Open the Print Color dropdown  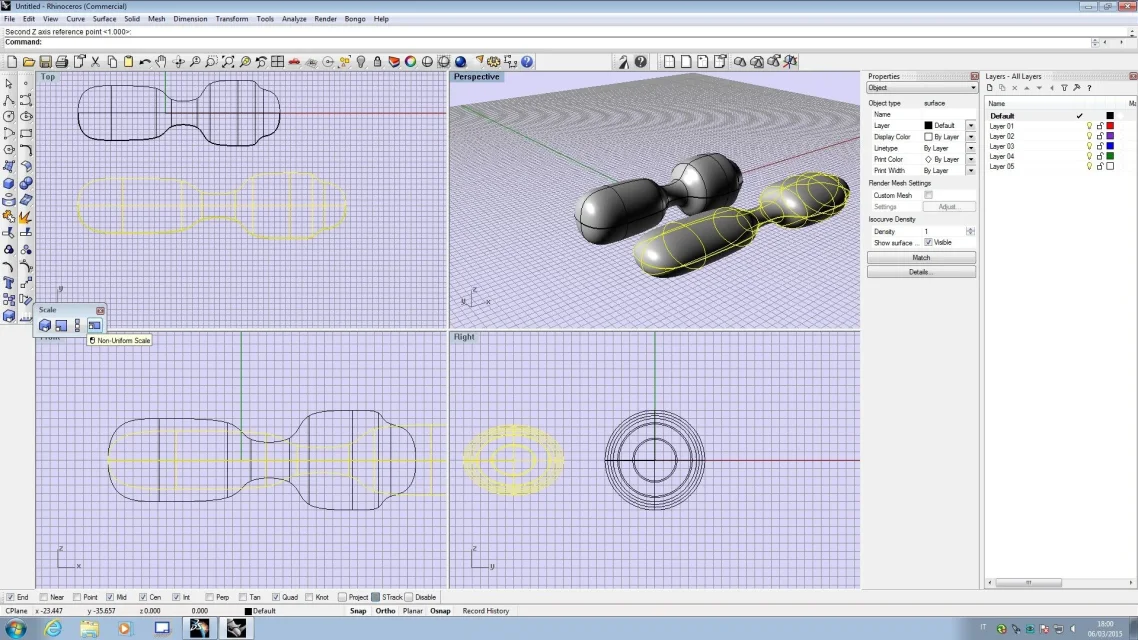pyautogui.click(x=970, y=159)
